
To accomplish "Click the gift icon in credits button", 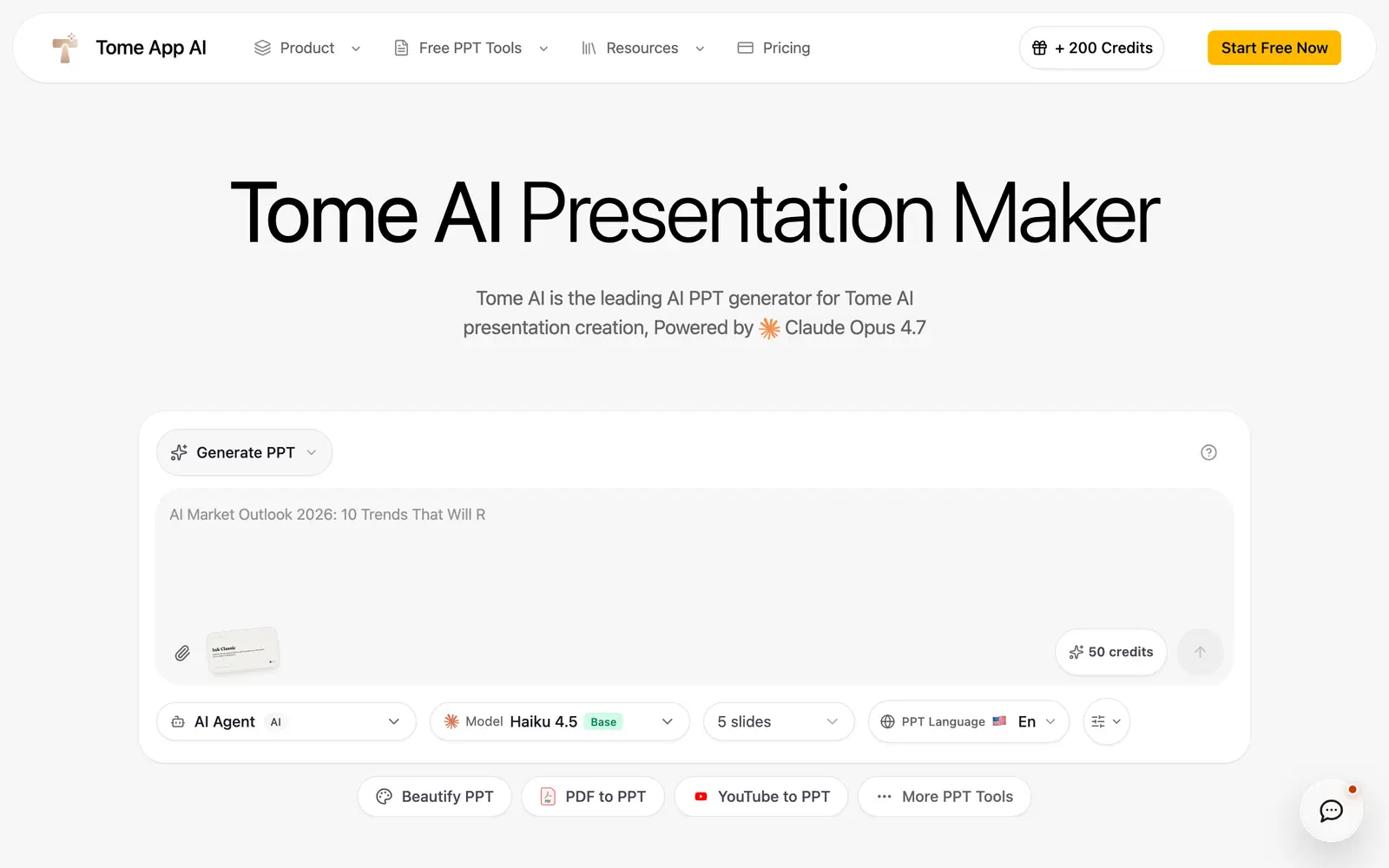I will click(1039, 48).
